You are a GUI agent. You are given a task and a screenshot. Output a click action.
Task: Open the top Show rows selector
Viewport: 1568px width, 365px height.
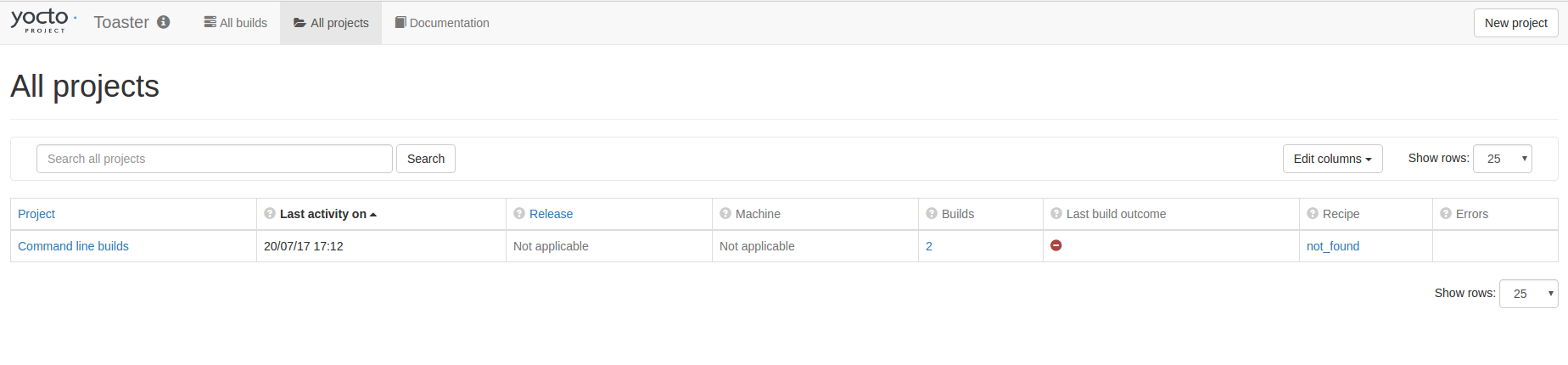point(1503,159)
